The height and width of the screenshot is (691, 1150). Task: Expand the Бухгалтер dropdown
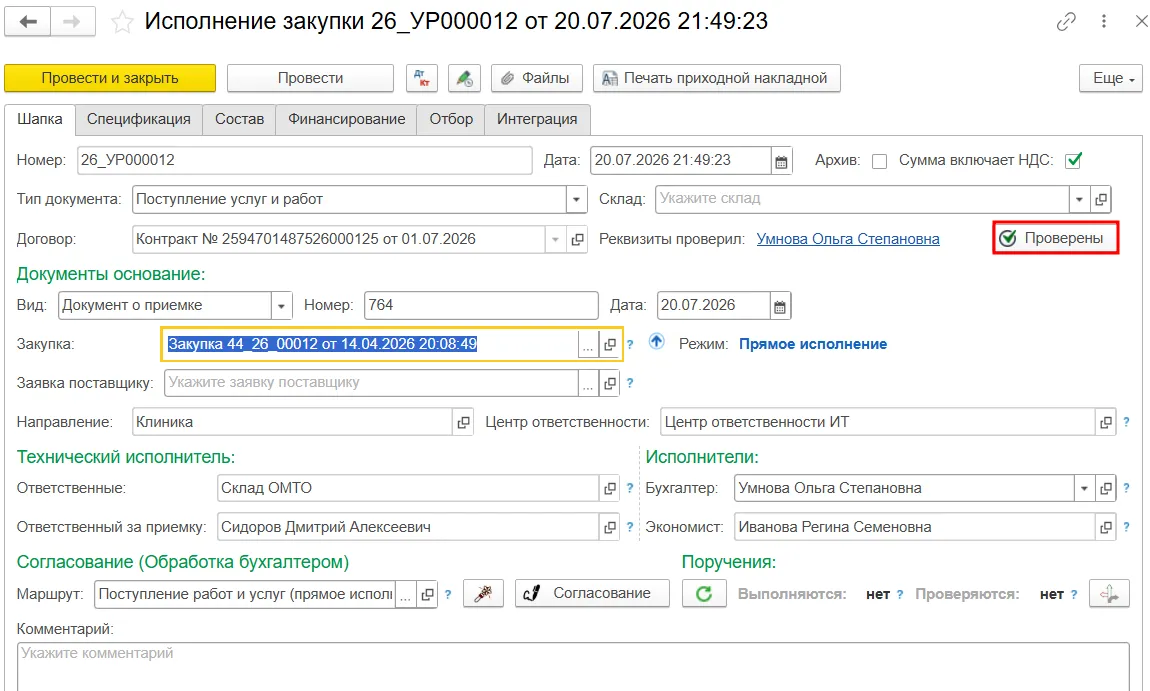coord(1084,489)
